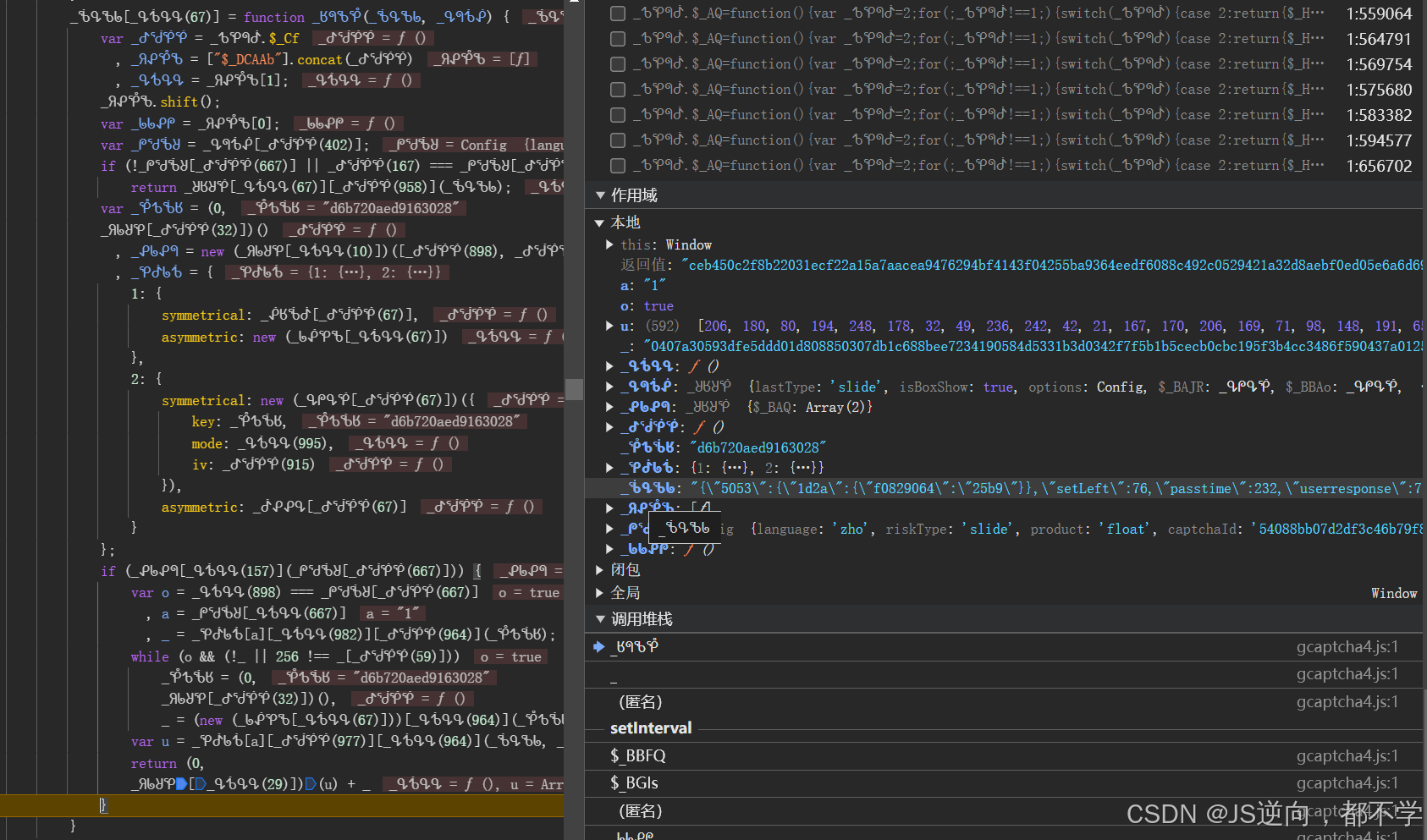The width and height of the screenshot is (1427, 840).
Task: Open gcaptcha4.js:1 link for top stack frame
Action: 1347,647
